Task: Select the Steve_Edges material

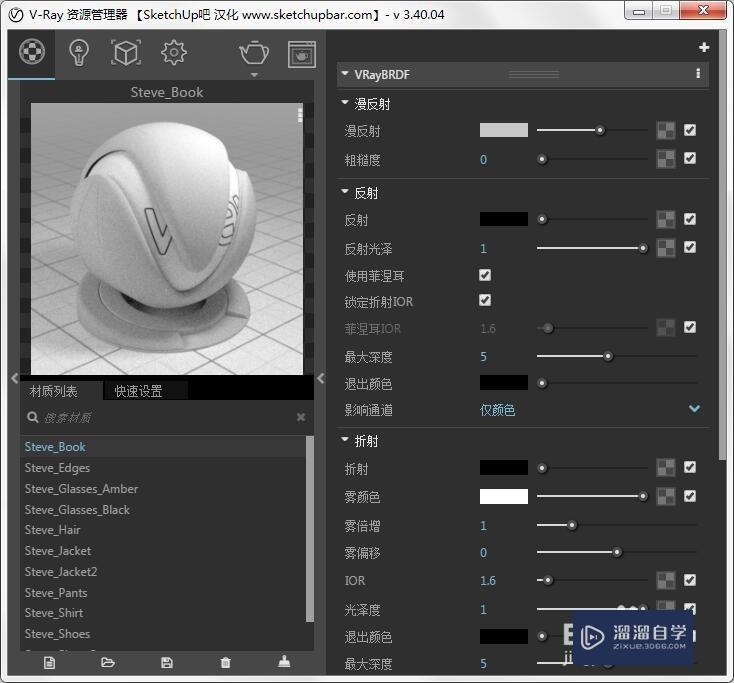Action: pos(164,468)
